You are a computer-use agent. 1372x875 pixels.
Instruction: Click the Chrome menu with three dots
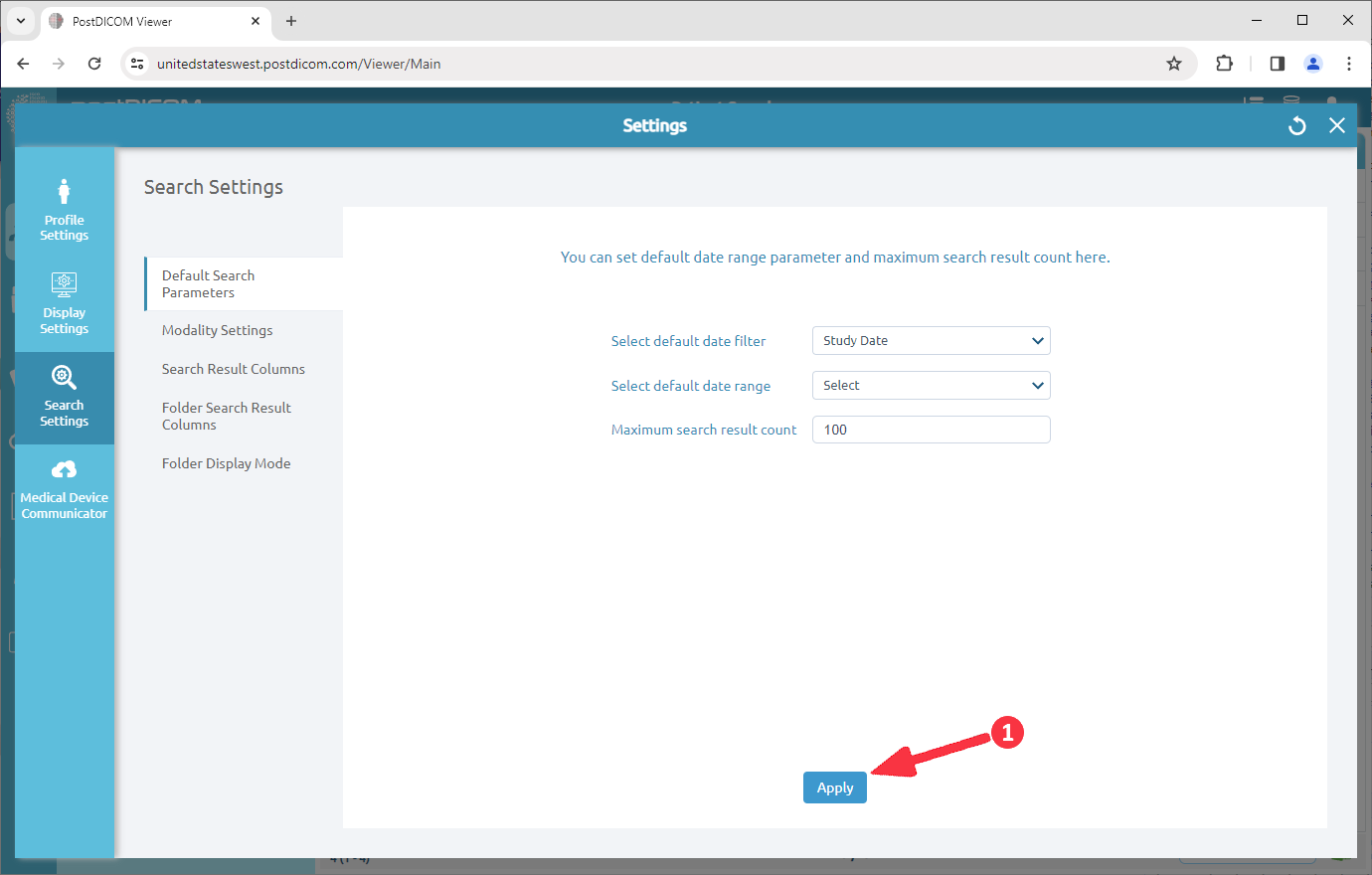point(1349,63)
